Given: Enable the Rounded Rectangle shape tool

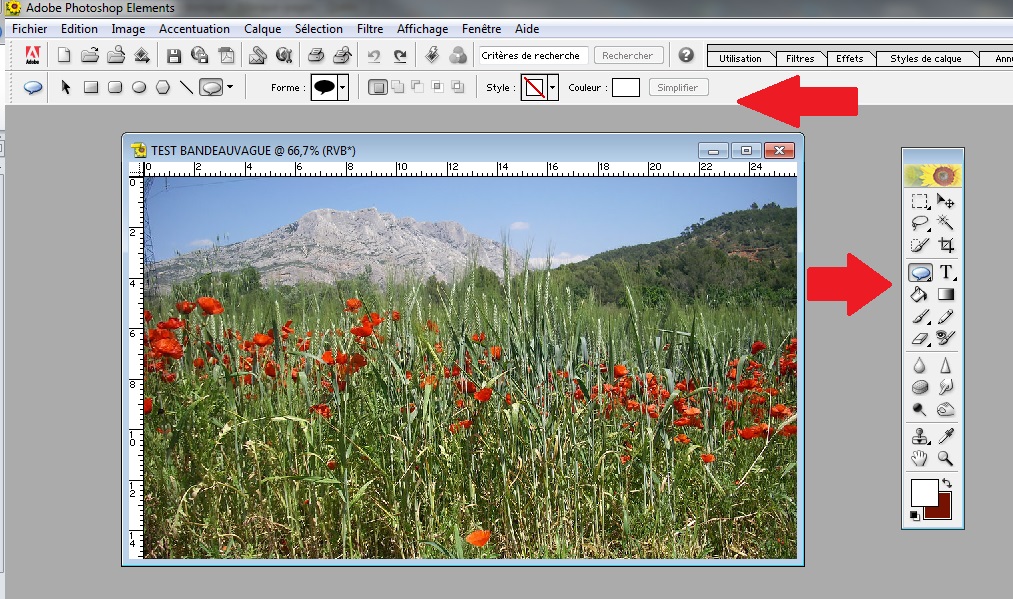Looking at the screenshot, I should 115,87.
